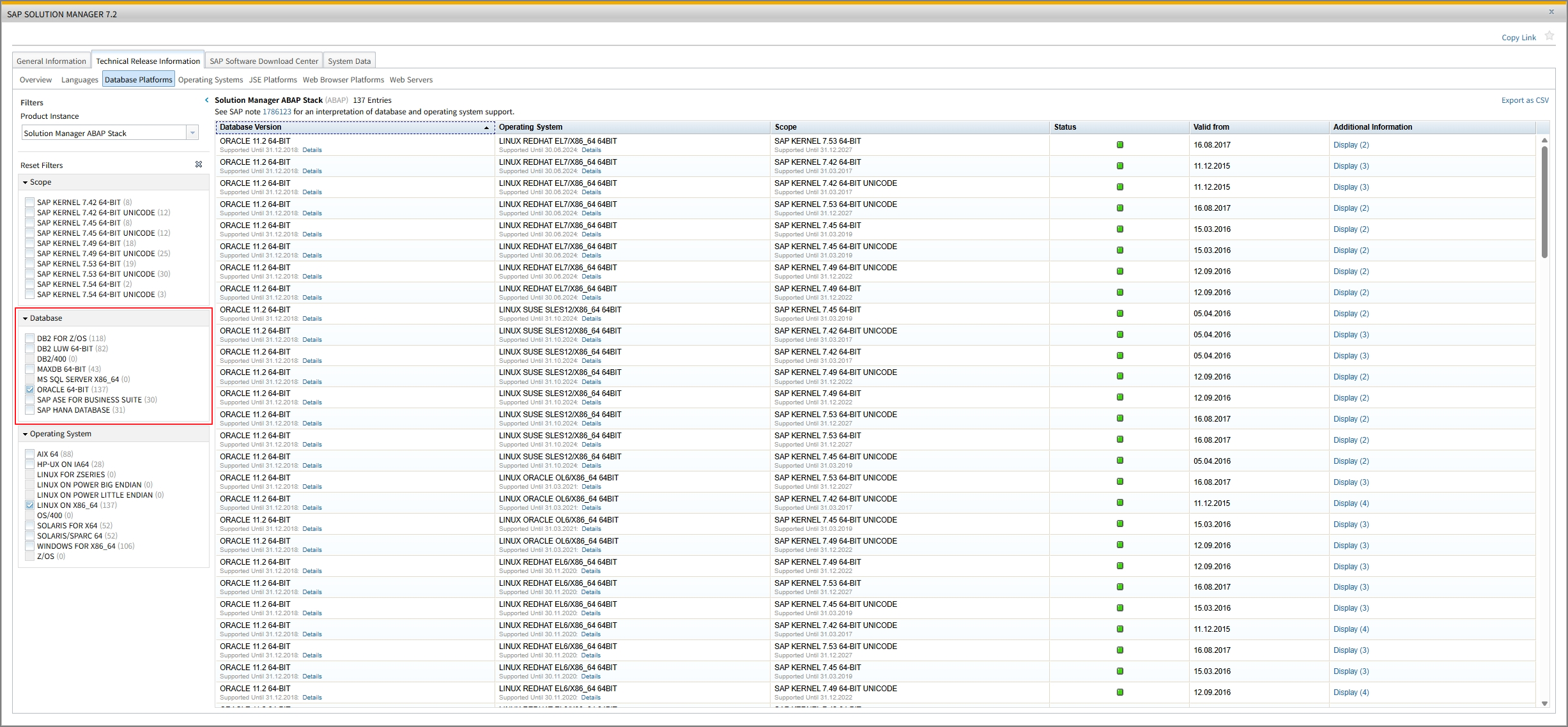Collapse the Operating System filter section
Image resolution: width=1568 pixels, height=727 pixels.
point(26,434)
